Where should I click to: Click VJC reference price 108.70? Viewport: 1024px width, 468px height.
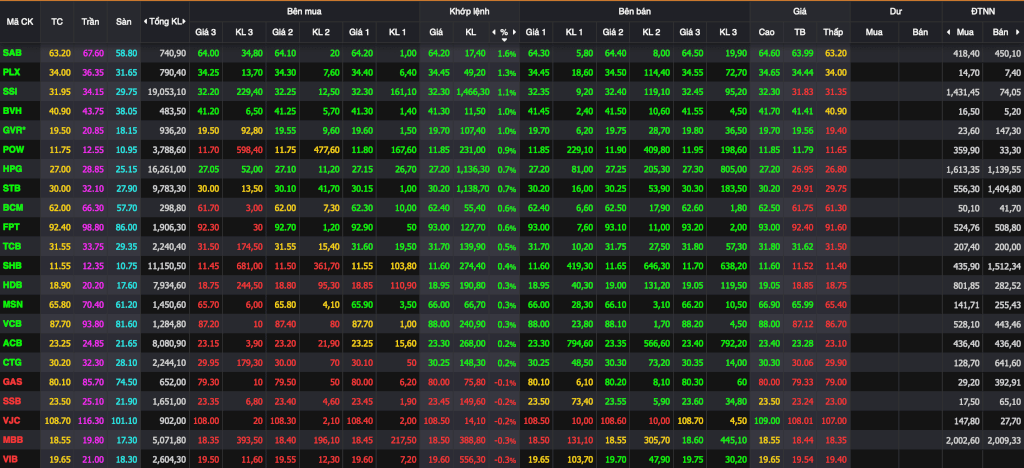pyautogui.click(x=58, y=423)
